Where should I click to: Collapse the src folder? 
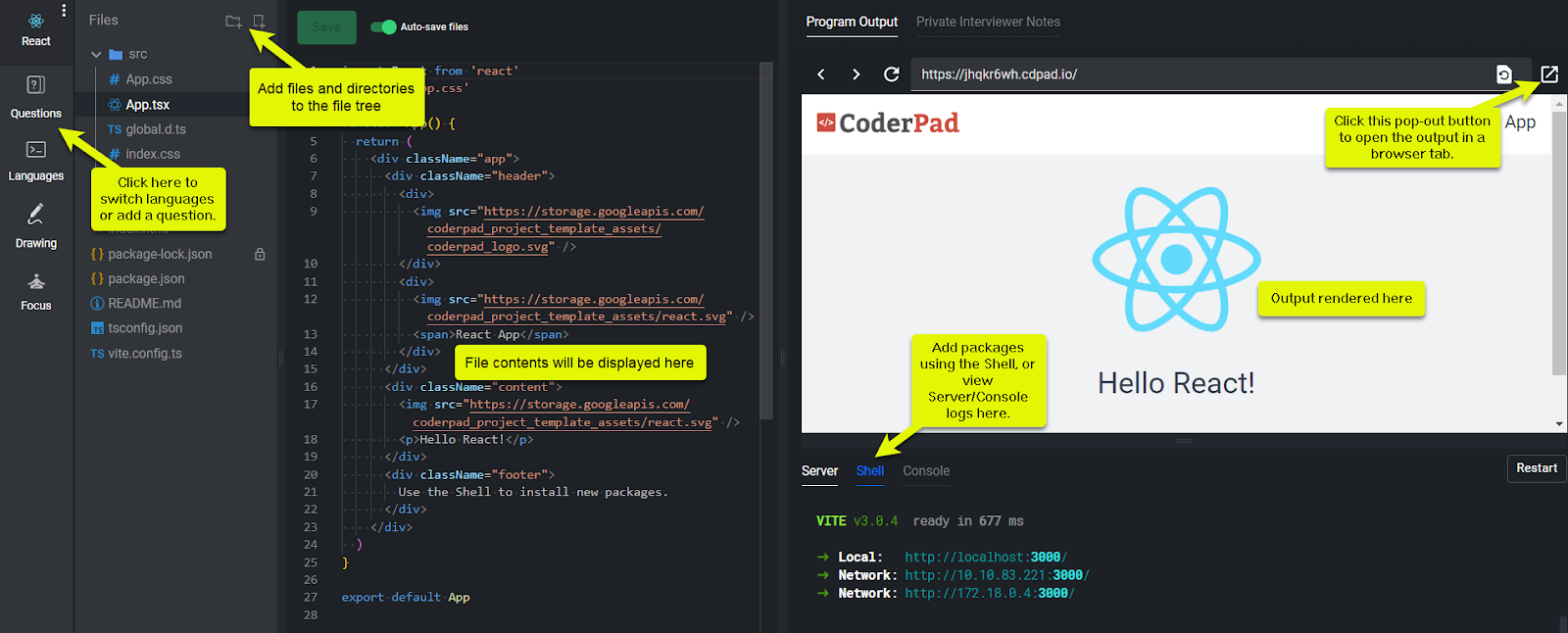(96, 55)
